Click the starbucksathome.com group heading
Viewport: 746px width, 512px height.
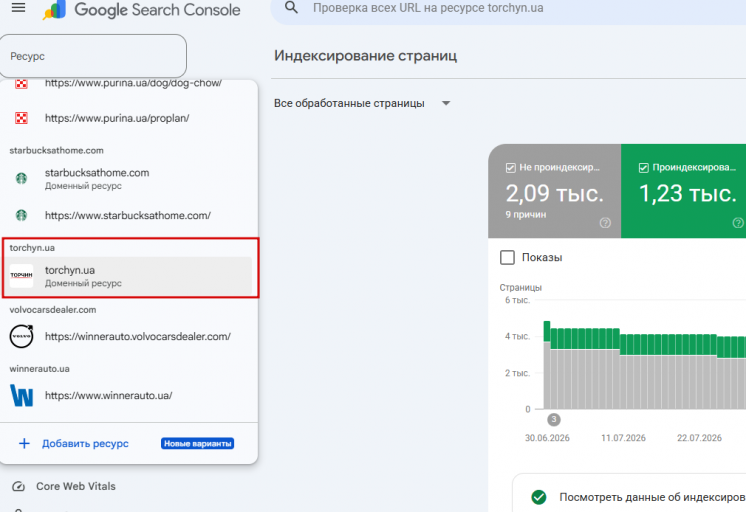pyautogui.click(x=56, y=150)
